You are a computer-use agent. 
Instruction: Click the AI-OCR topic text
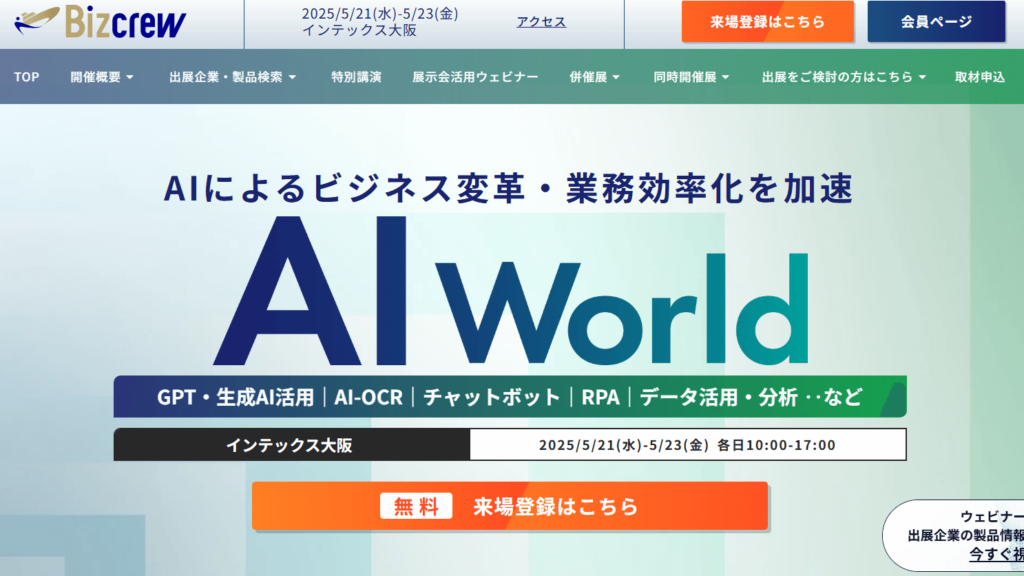[x=368, y=397]
